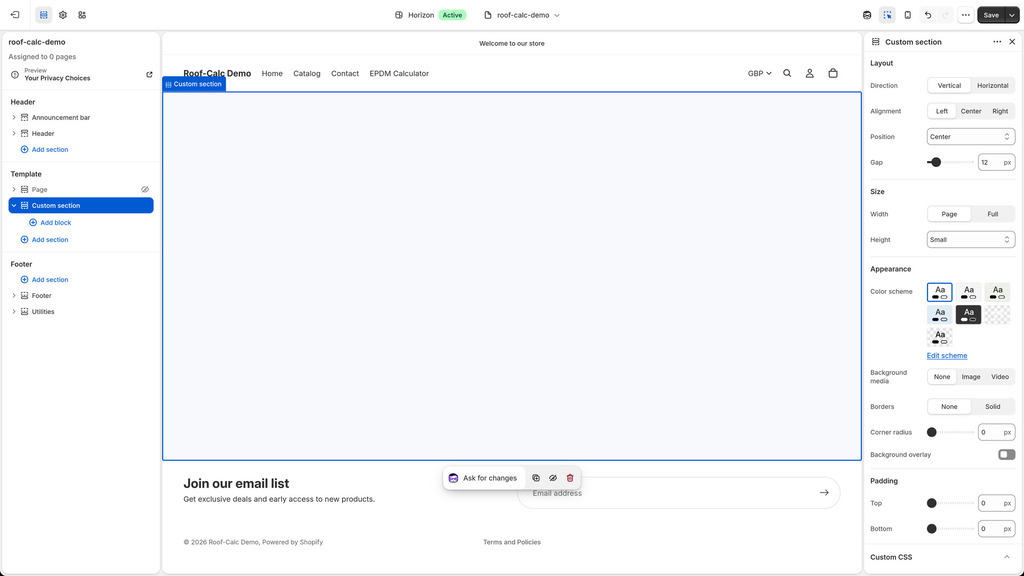Add section under Header group

pyautogui.click(x=44, y=150)
